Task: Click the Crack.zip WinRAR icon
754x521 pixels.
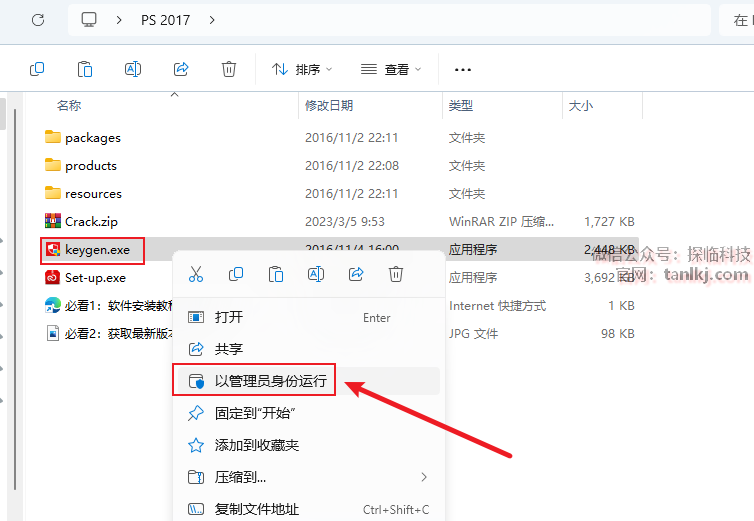Action: (x=52, y=221)
